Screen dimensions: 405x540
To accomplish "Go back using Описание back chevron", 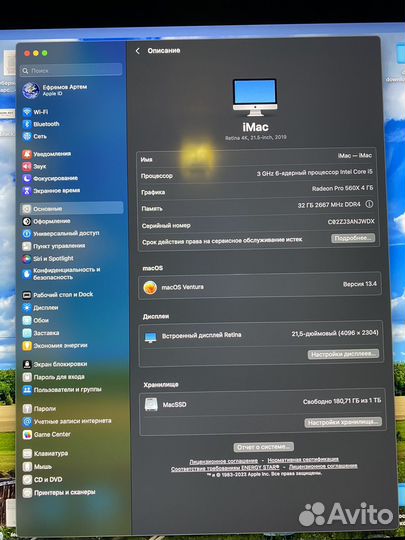I will pos(137,51).
